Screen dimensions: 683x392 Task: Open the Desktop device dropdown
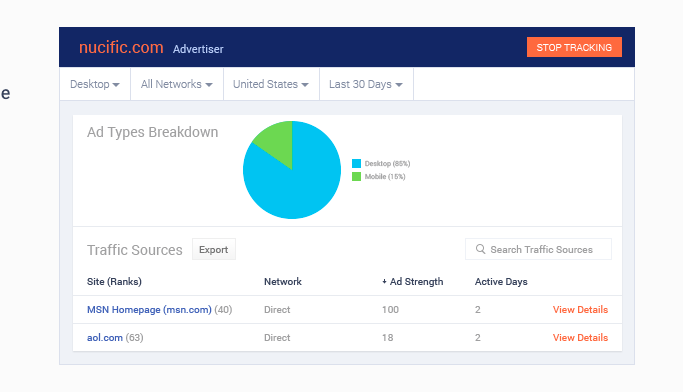pyautogui.click(x=95, y=84)
